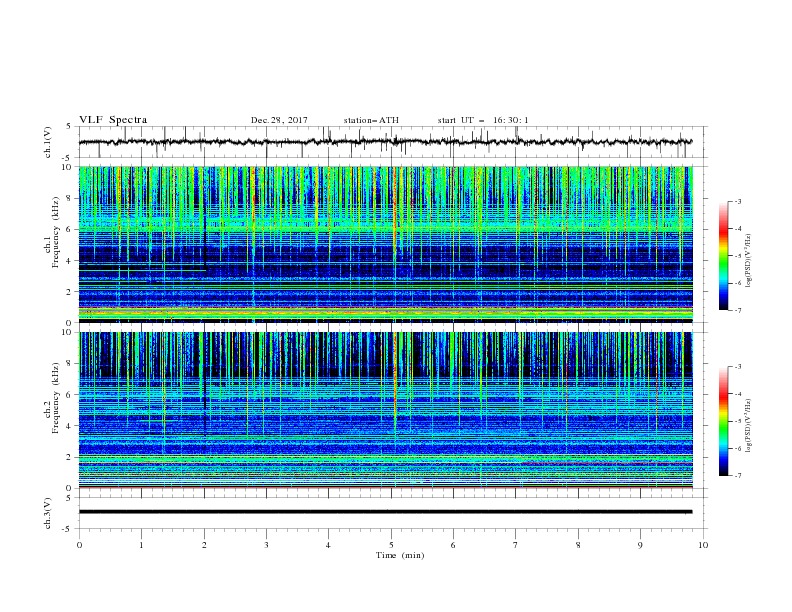
Task: Click the "station=ATH" header label
Action: (x=371, y=120)
